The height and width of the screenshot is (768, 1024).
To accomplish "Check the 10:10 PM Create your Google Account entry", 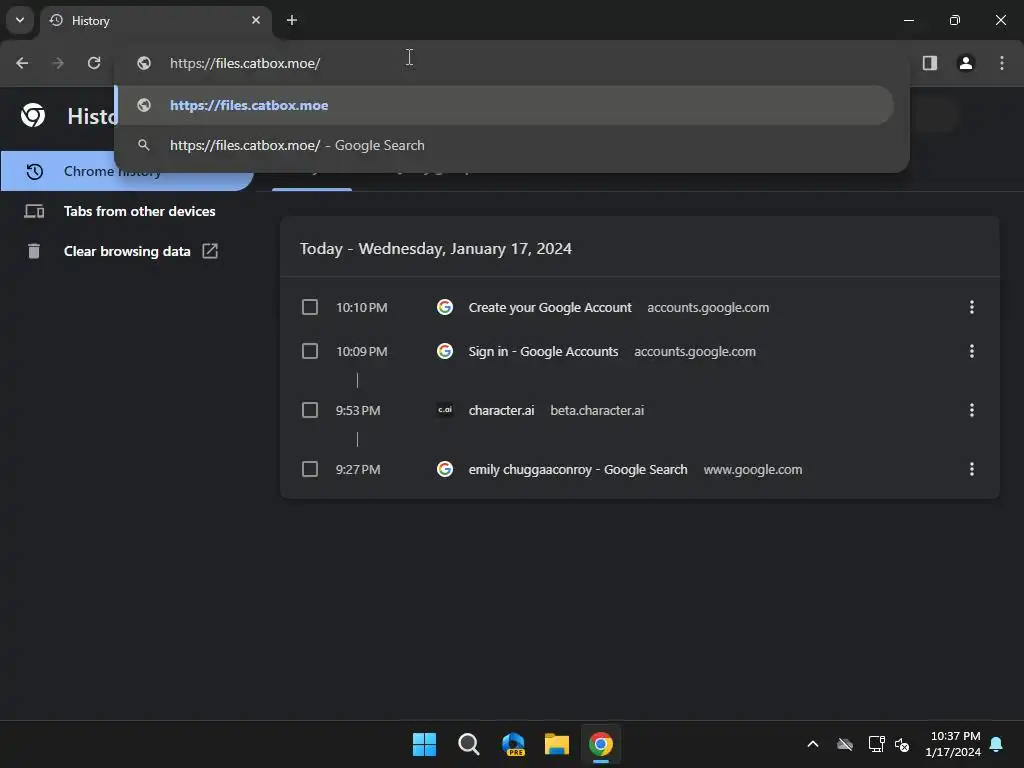I will tap(310, 307).
